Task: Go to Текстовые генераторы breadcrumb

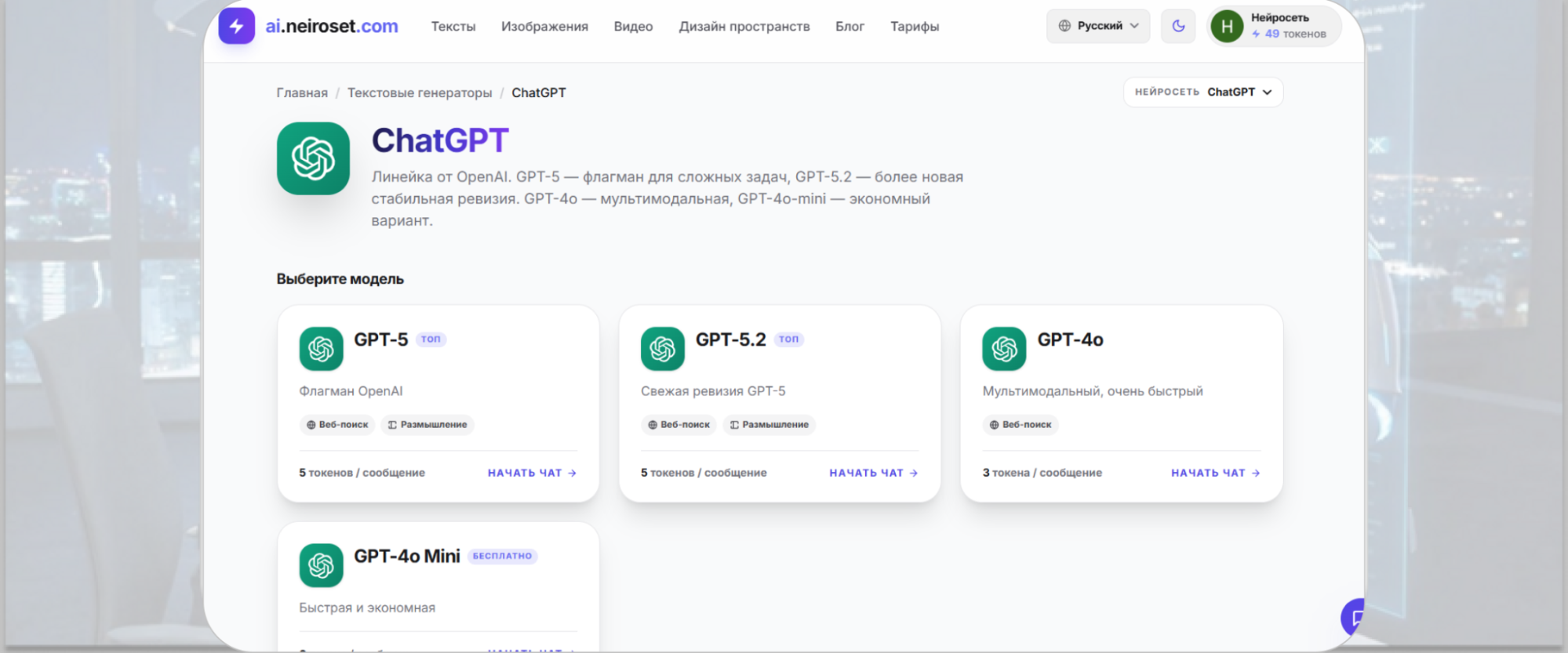Action: click(x=420, y=93)
